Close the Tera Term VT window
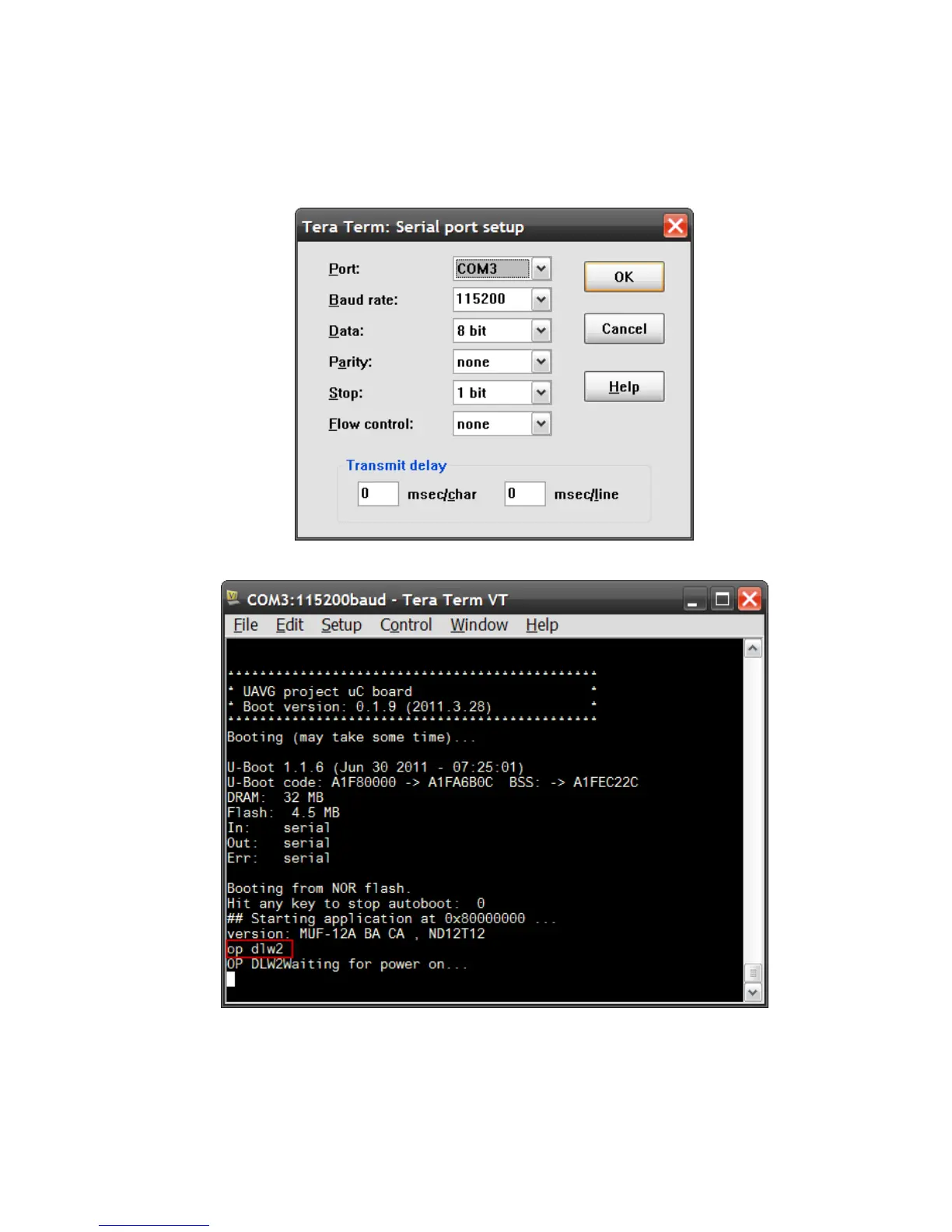 coord(750,599)
